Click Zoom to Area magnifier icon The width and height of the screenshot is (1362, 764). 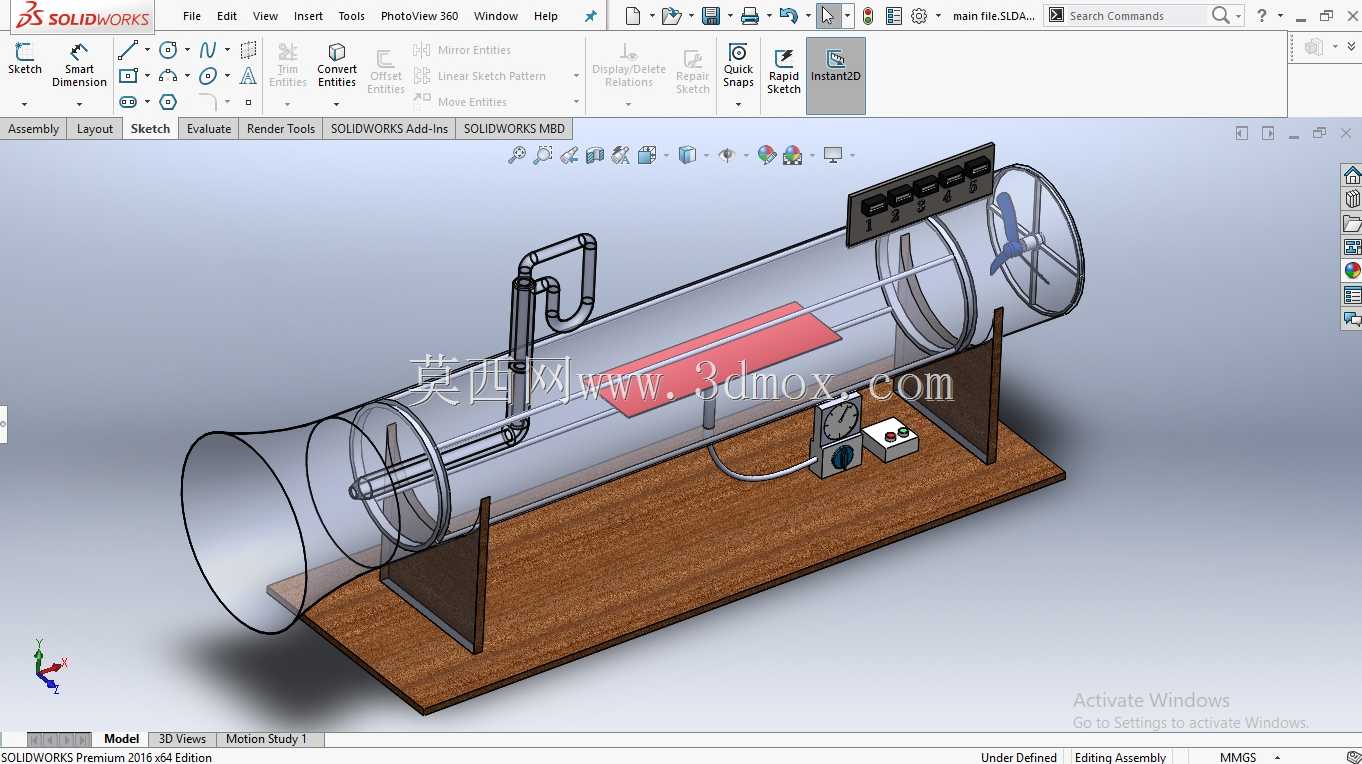543,155
